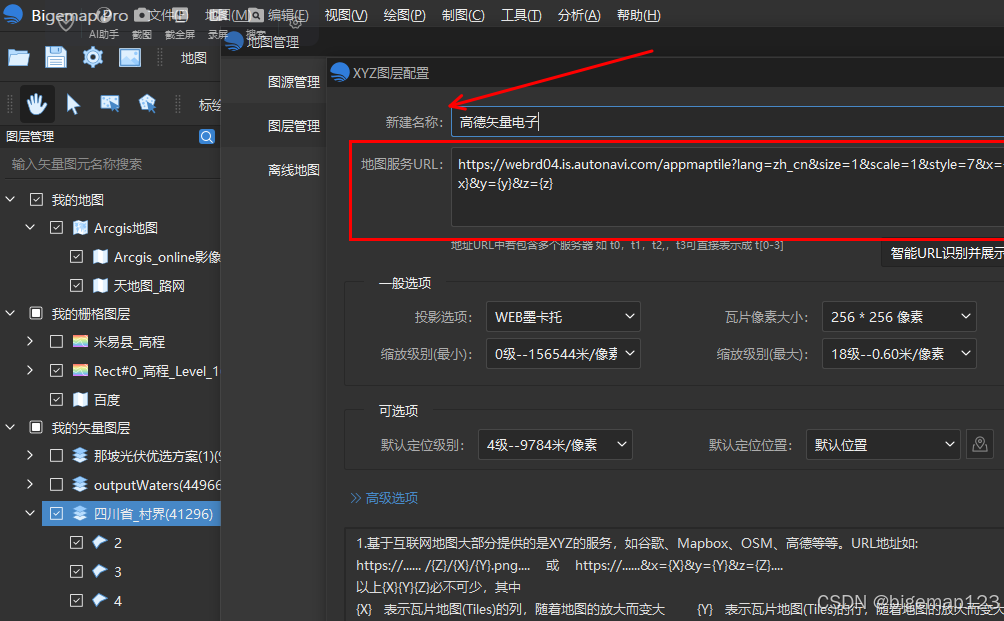Click the polygon icon of sublayer 3
Screen dimensions: 1004x621
pyautogui.click(x=99, y=570)
